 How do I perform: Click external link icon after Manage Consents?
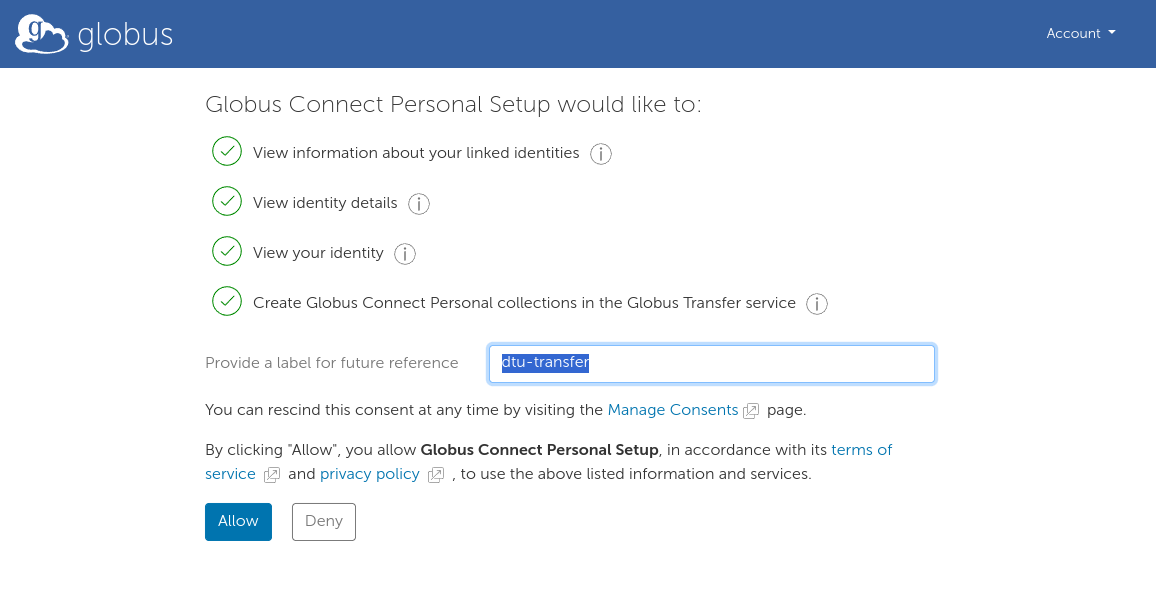pos(751,411)
